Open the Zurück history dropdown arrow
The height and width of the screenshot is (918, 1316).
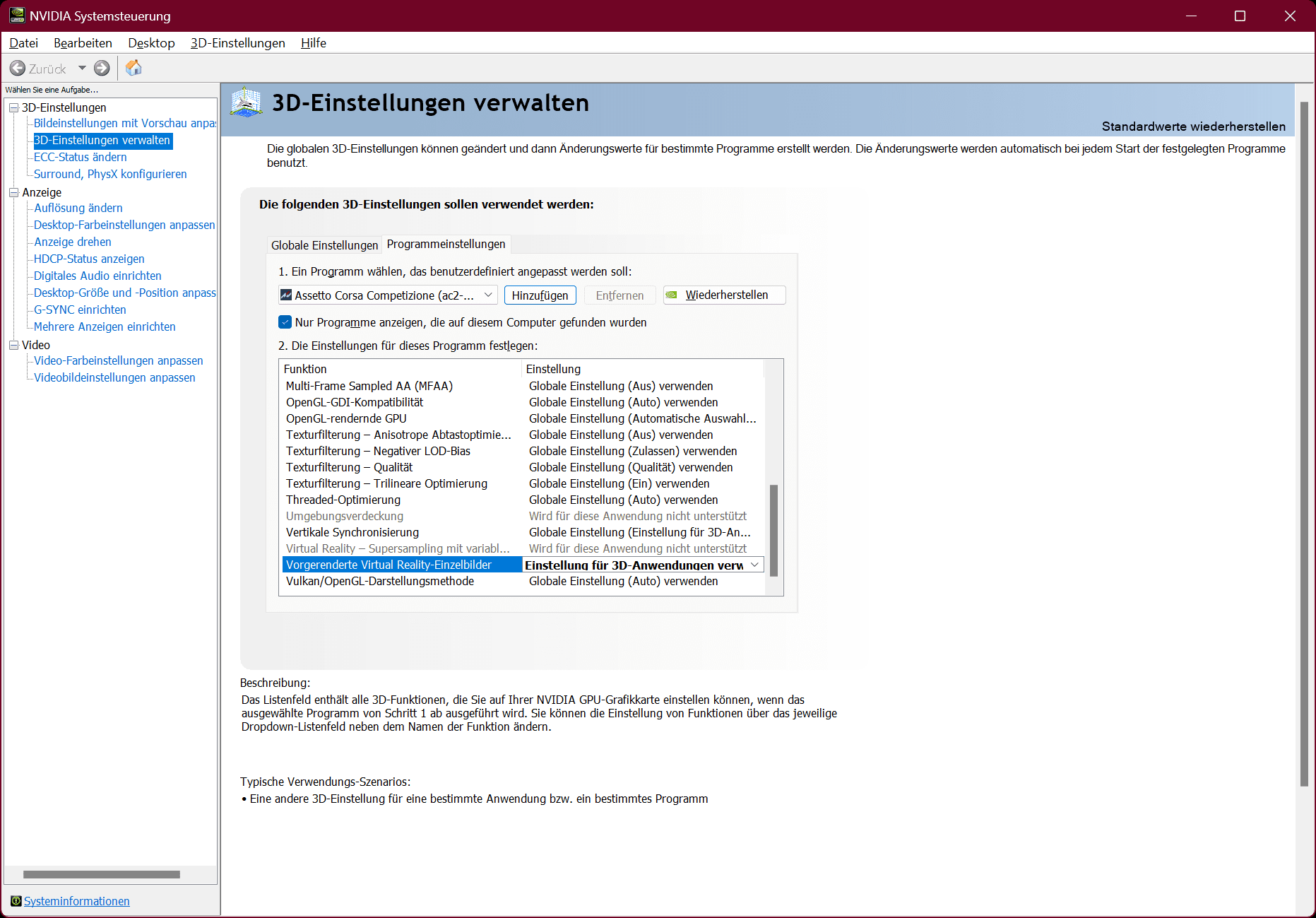(82, 69)
